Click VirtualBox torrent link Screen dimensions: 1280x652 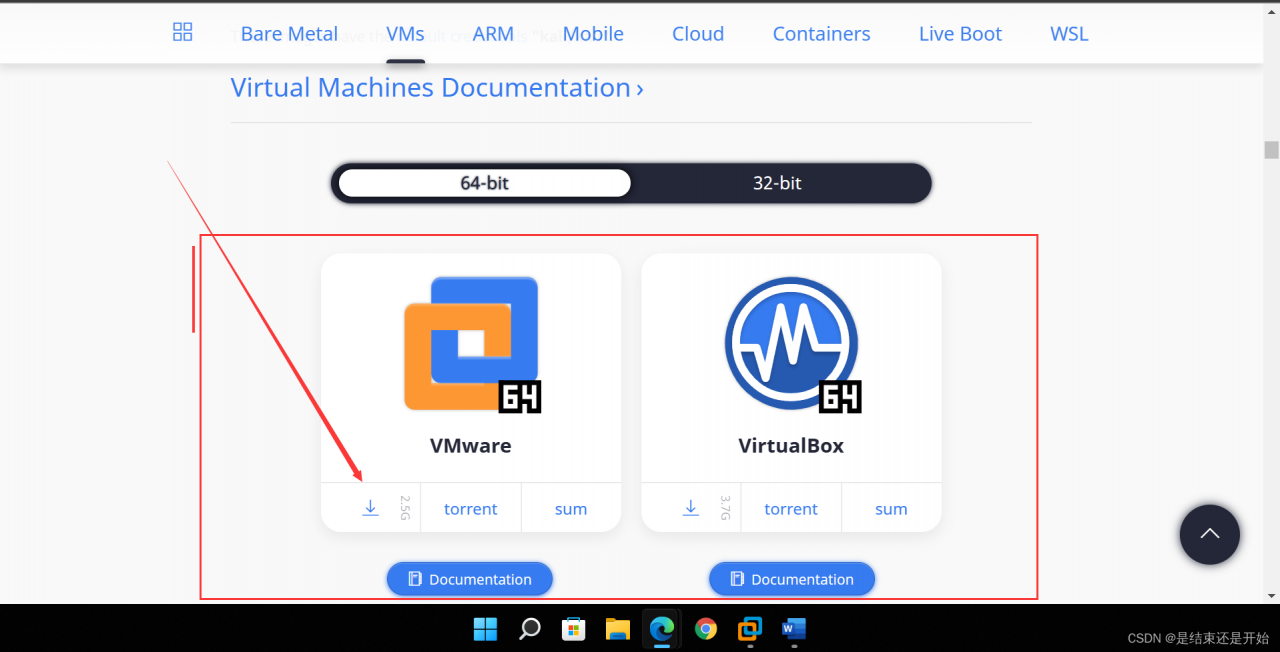(791, 509)
